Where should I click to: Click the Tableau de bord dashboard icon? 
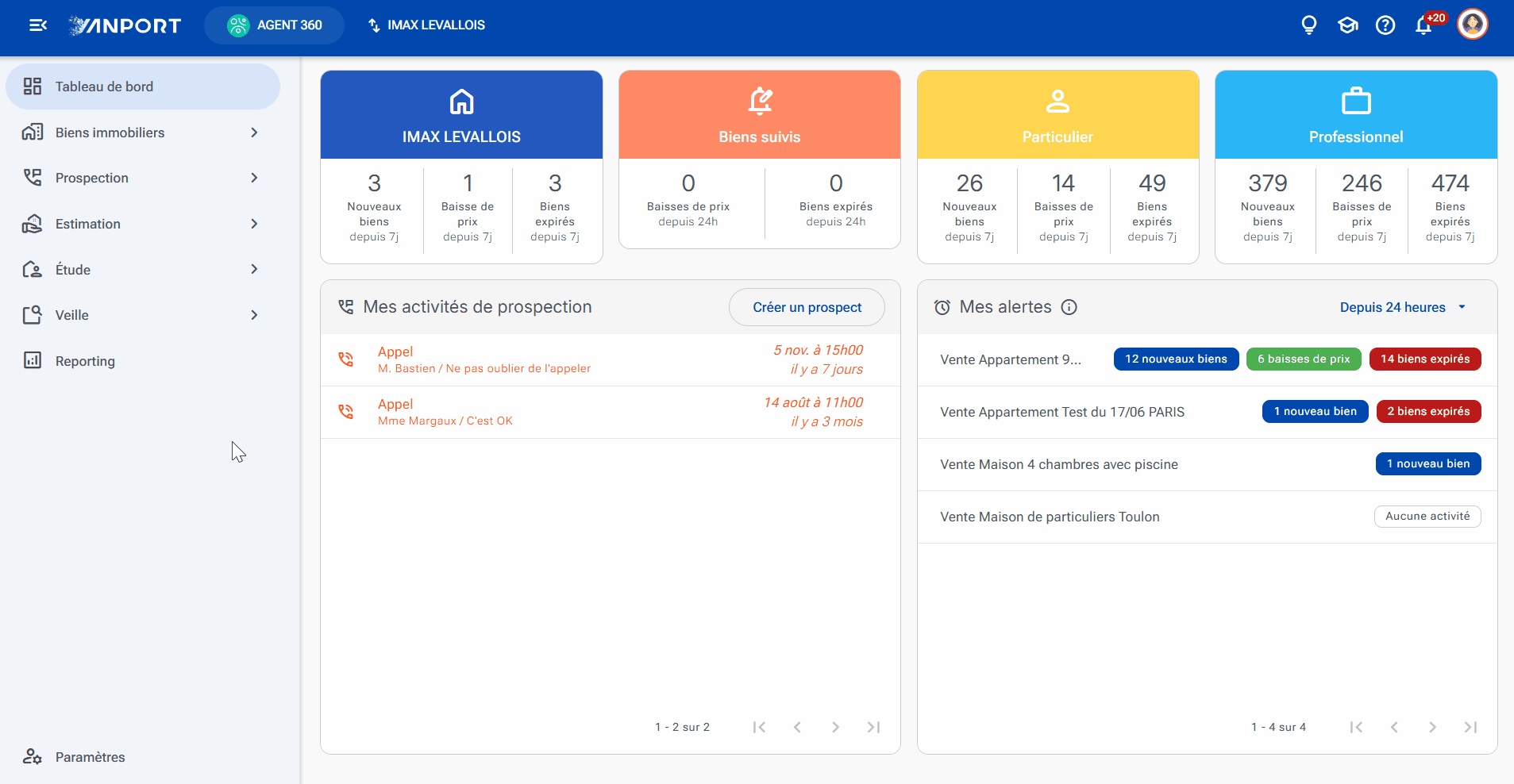(x=33, y=86)
